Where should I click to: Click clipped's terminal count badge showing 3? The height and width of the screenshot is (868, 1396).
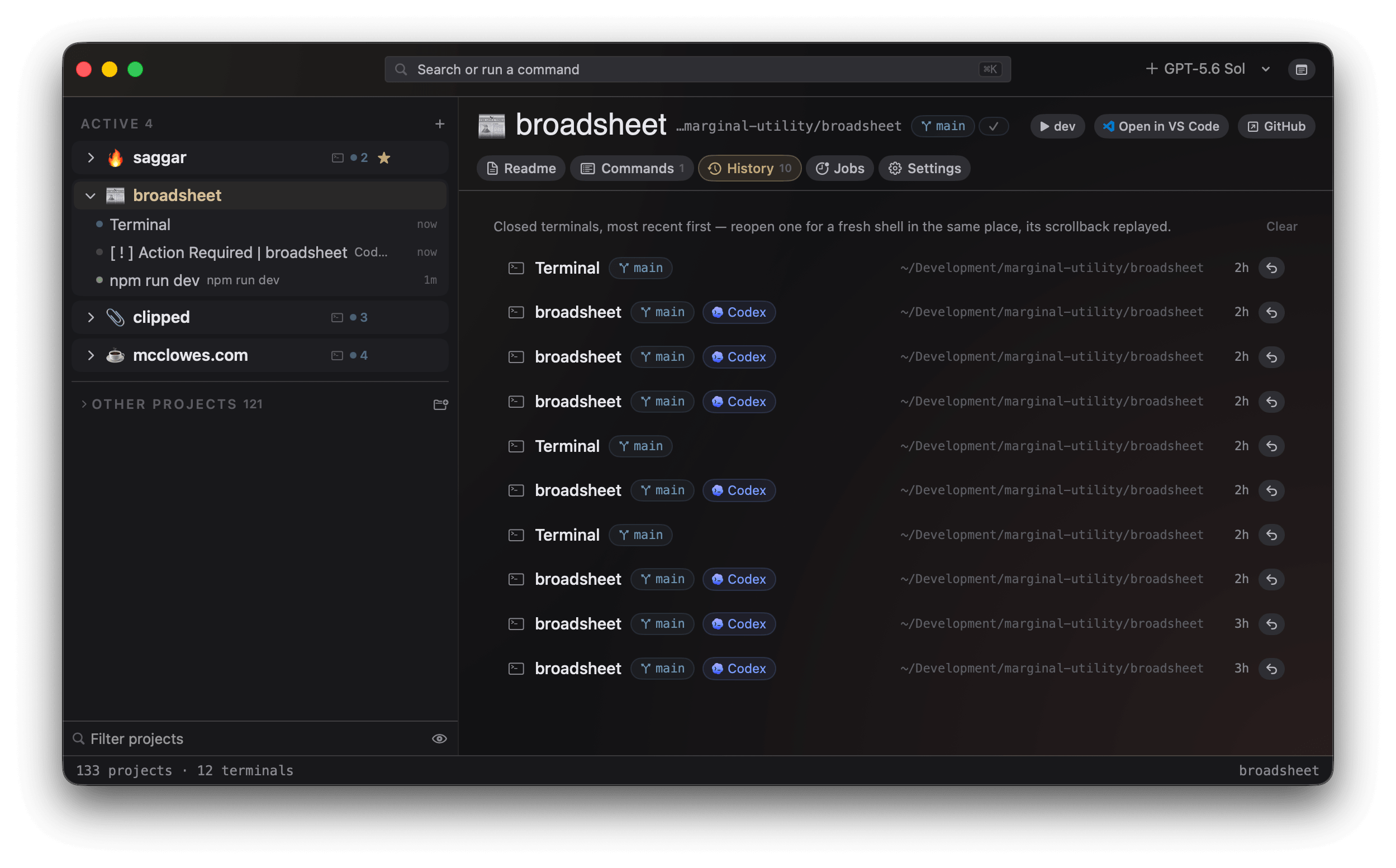click(x=350, y=317)
